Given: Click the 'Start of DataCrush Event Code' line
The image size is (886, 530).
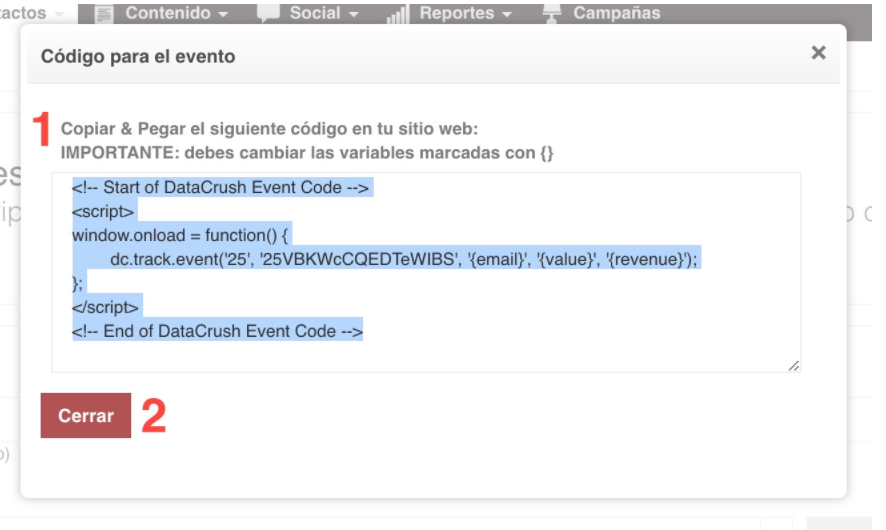Looking at the screenshot, I should pyautogui.click(x=220, y=188).
